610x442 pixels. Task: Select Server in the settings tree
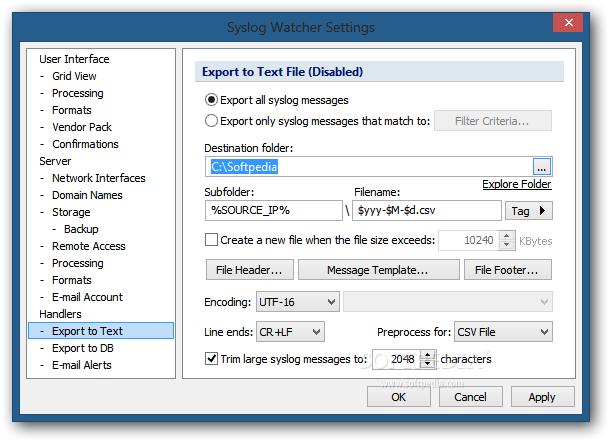pos(55,161)
